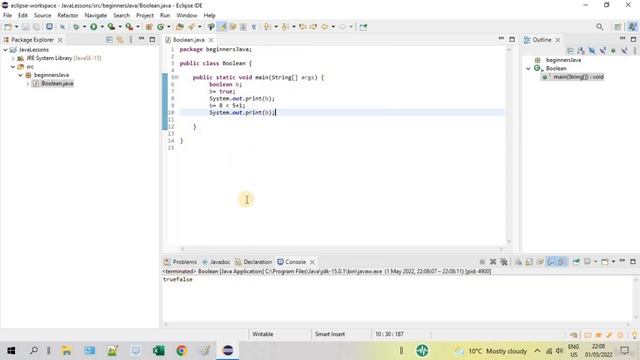This screenshot has height=360, width=640.
Task: Click the New file icon in the toolbar
Action: pos(8,27)
